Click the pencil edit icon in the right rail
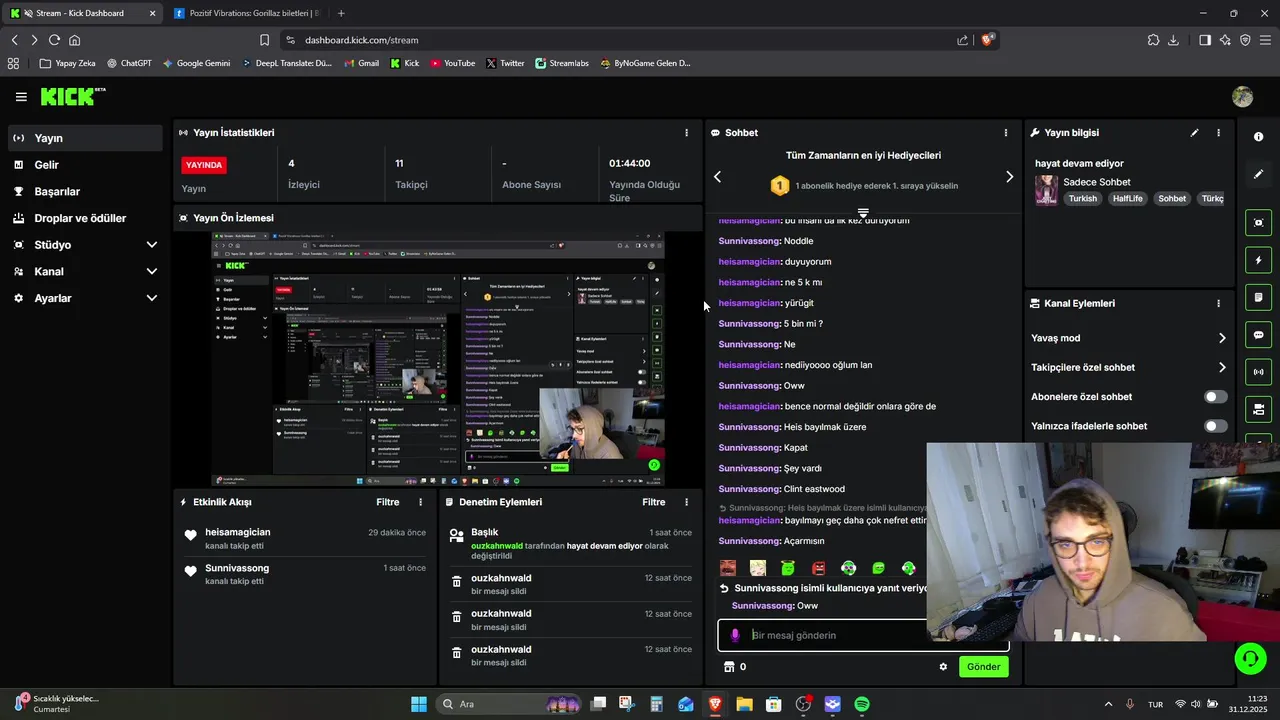 click(x=1258, y=174)
